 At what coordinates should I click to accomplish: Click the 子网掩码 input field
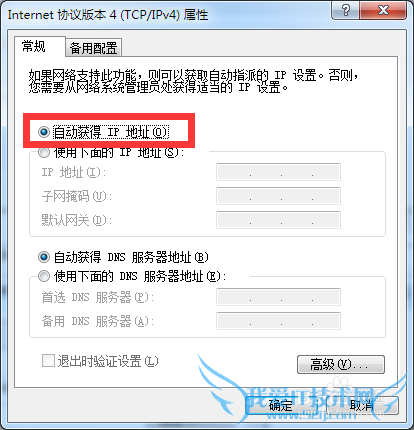point(278,196)
